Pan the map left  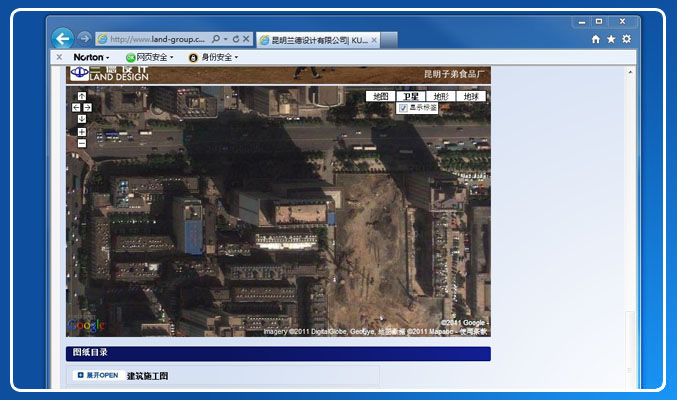coord(76,108)
